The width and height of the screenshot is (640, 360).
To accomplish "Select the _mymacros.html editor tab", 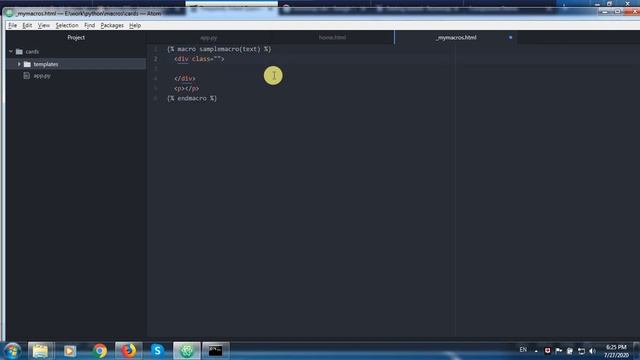I will pos(456,38).
